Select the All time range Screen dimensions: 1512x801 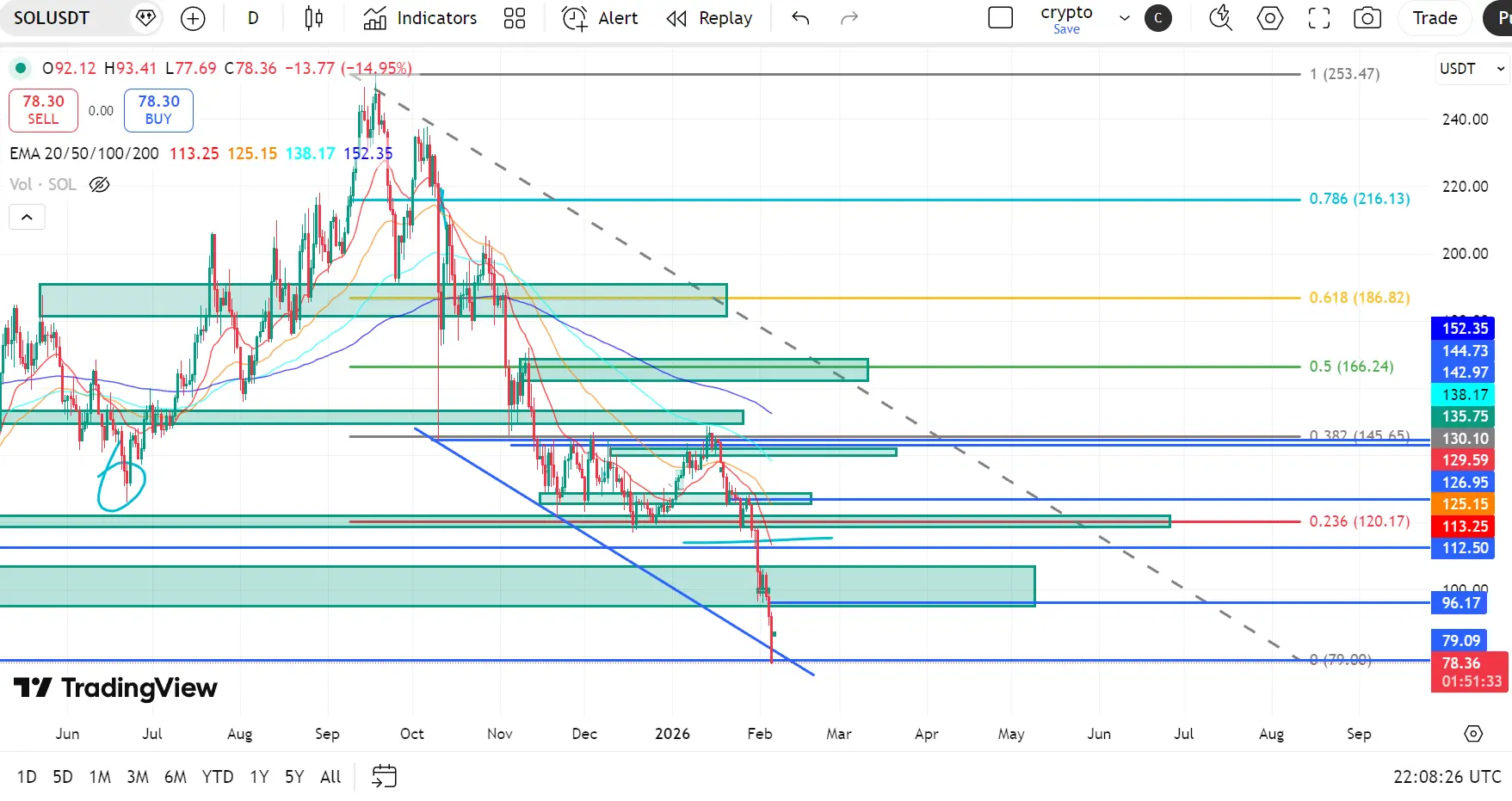coord(330,777)
